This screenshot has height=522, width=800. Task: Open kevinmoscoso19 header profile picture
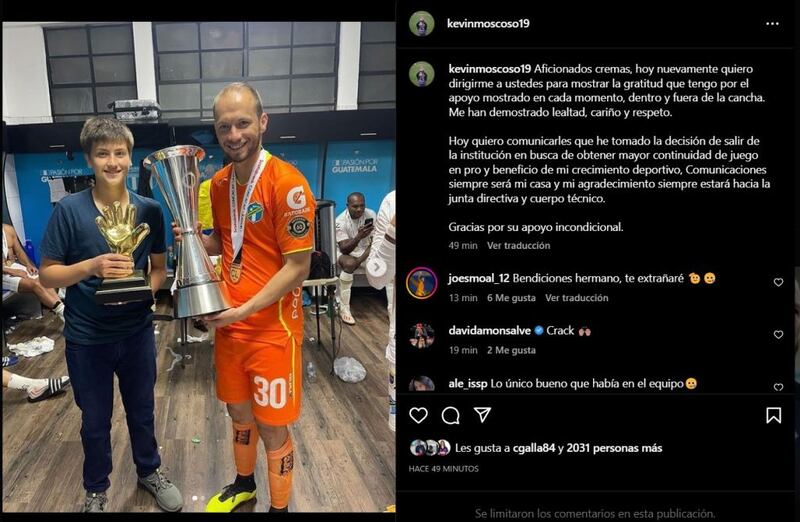421,23
